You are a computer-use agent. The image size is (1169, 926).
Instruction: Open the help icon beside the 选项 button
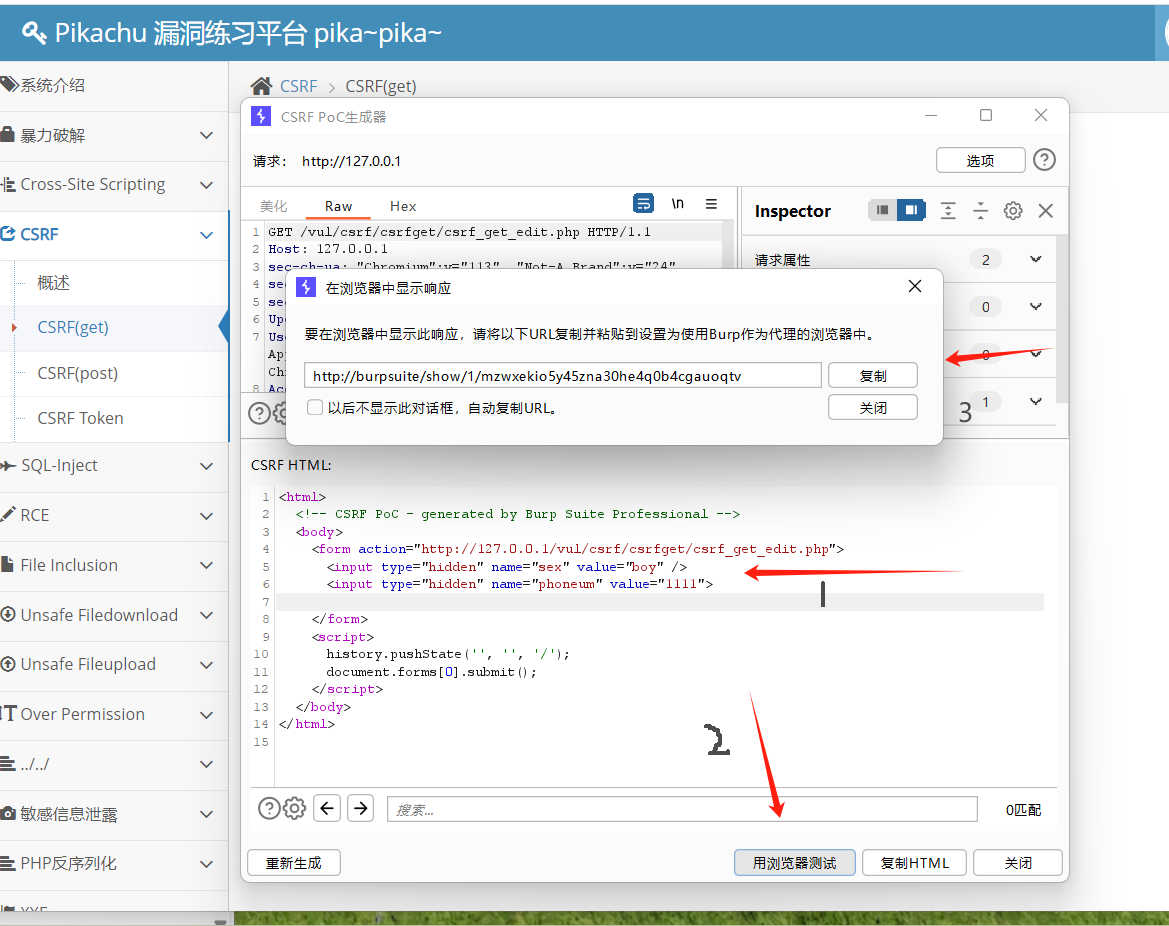[x=1044, y=160]
